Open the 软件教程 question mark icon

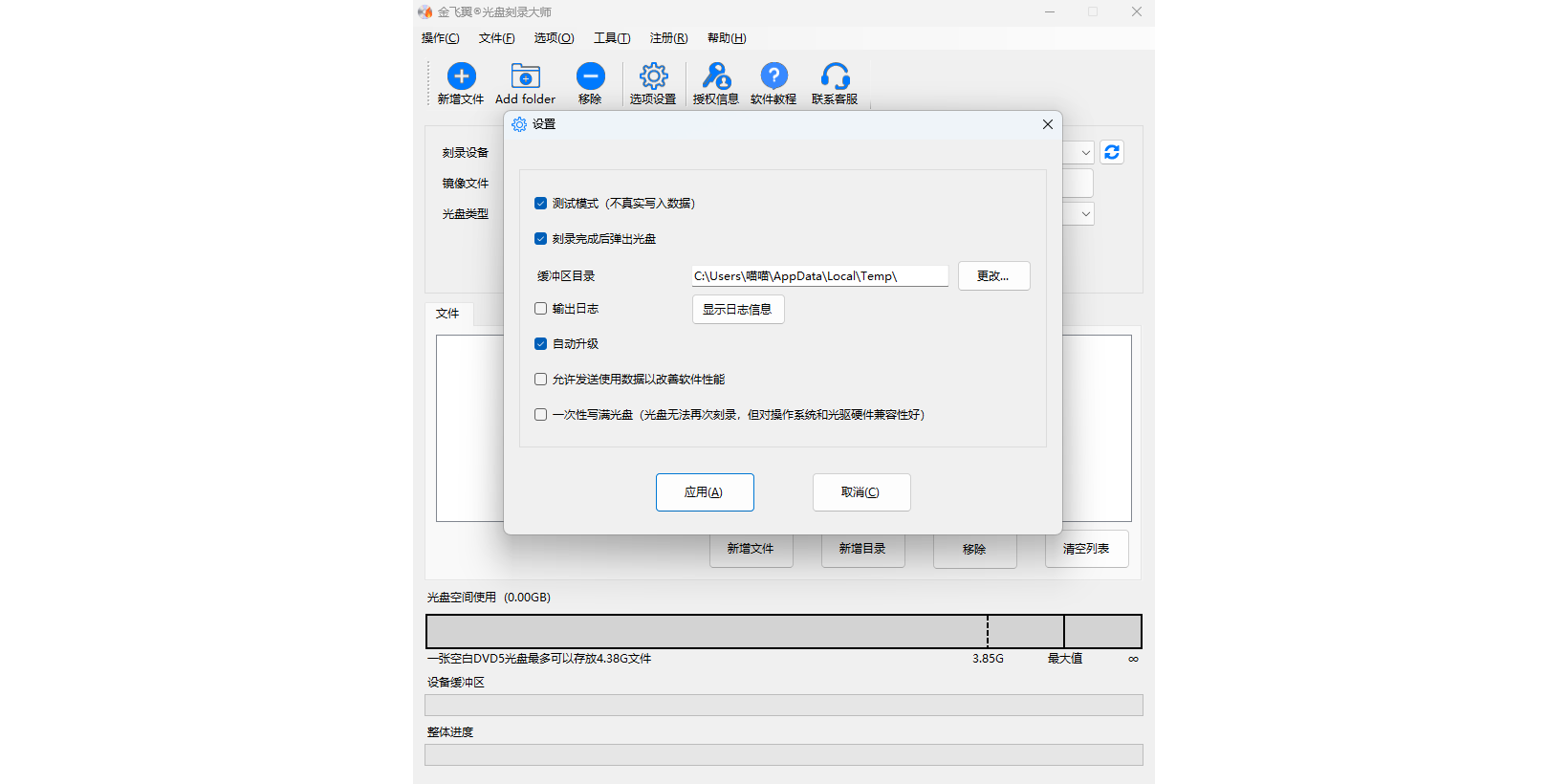tap(773, 76)
